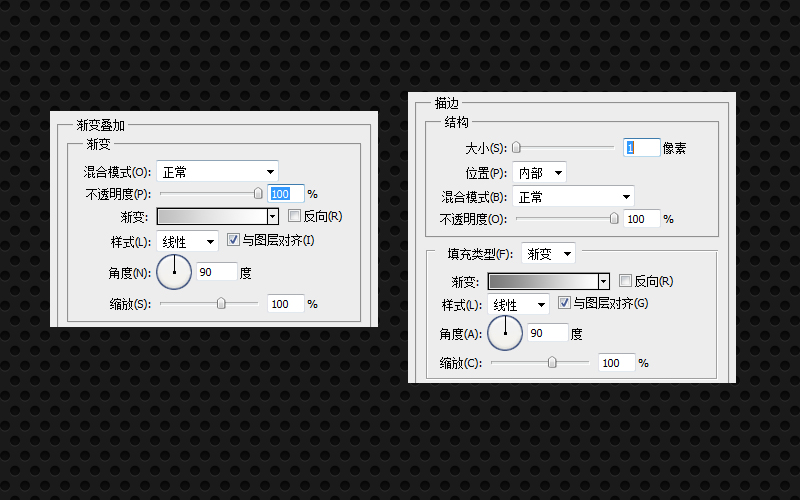This screenshot has height=500, width=800.
Task: Enable 反向(R) checkbox in 描边 panel
Action: (x=626, y=281)
